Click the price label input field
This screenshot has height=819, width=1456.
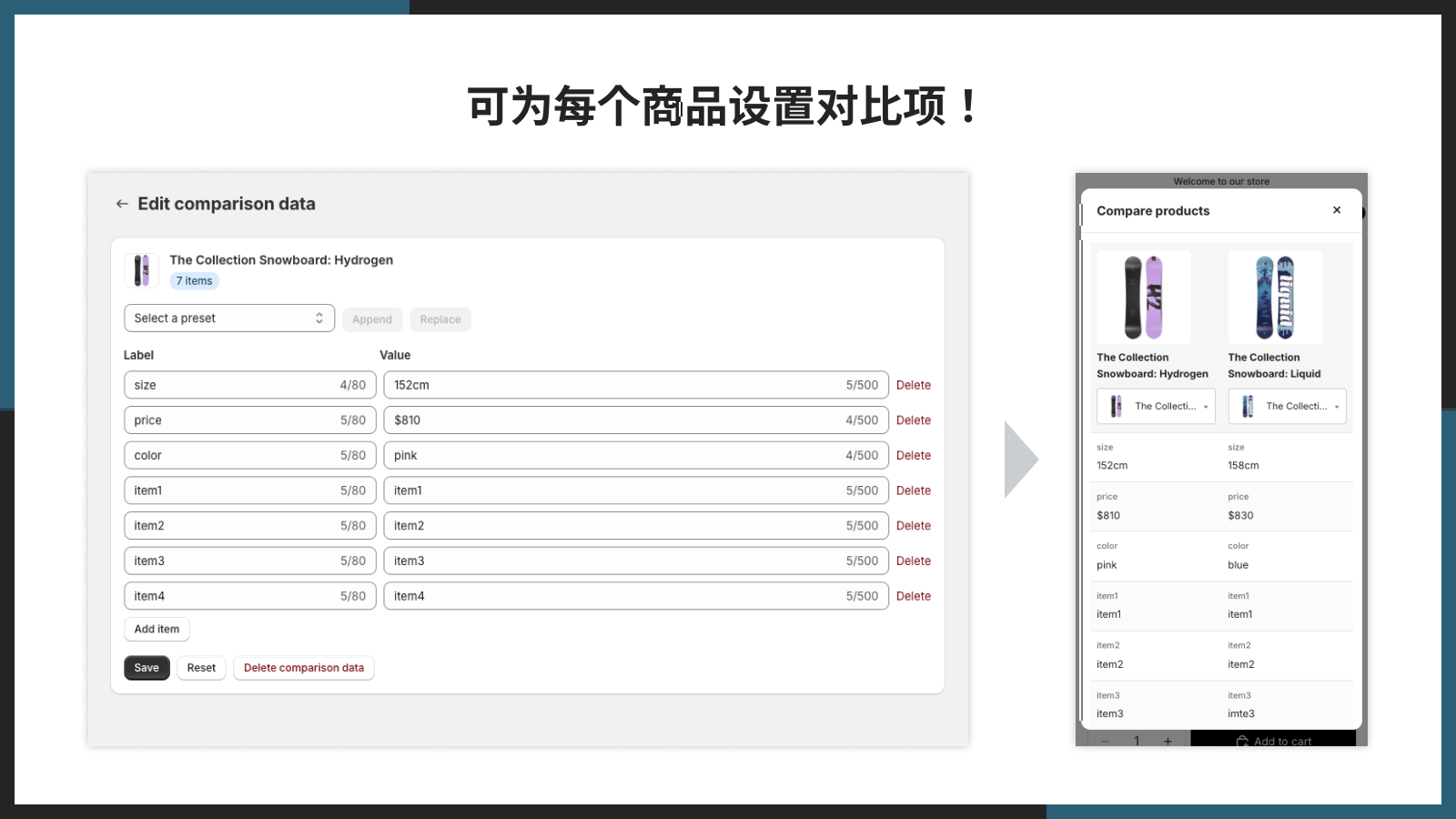(x=250, y=420)
